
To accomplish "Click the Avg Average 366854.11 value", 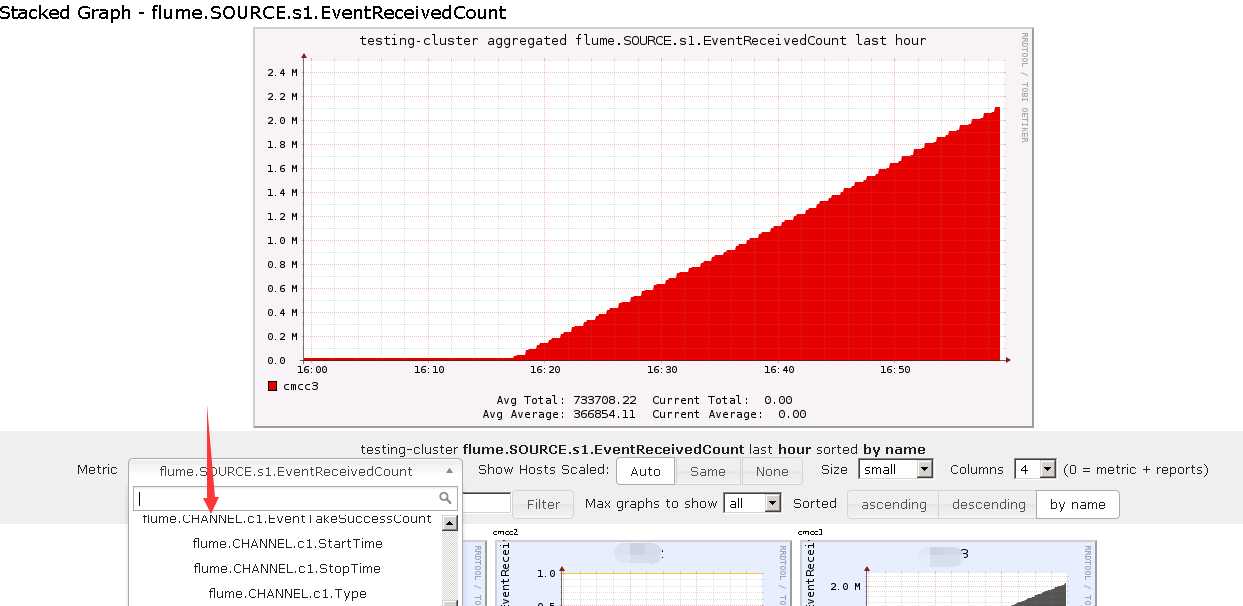I will click(604, 414).
